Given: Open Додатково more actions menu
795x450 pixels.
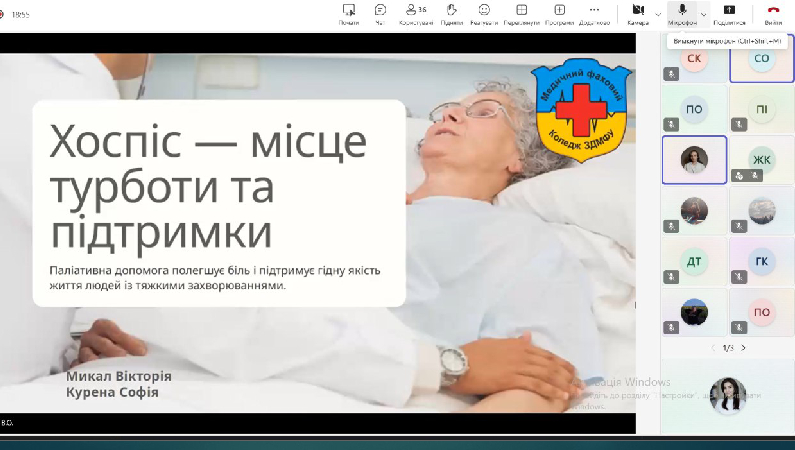Looking at the screenshot, I should 594,14.
